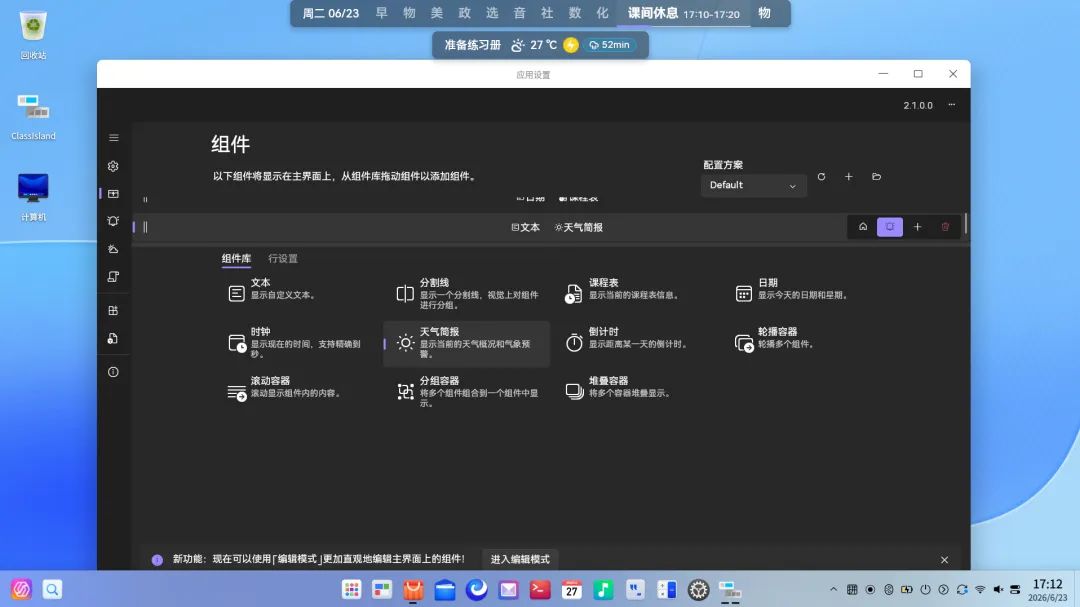Open the launcher from the taskbar
Screen dimensions: 1080x607
pos(21,590)
